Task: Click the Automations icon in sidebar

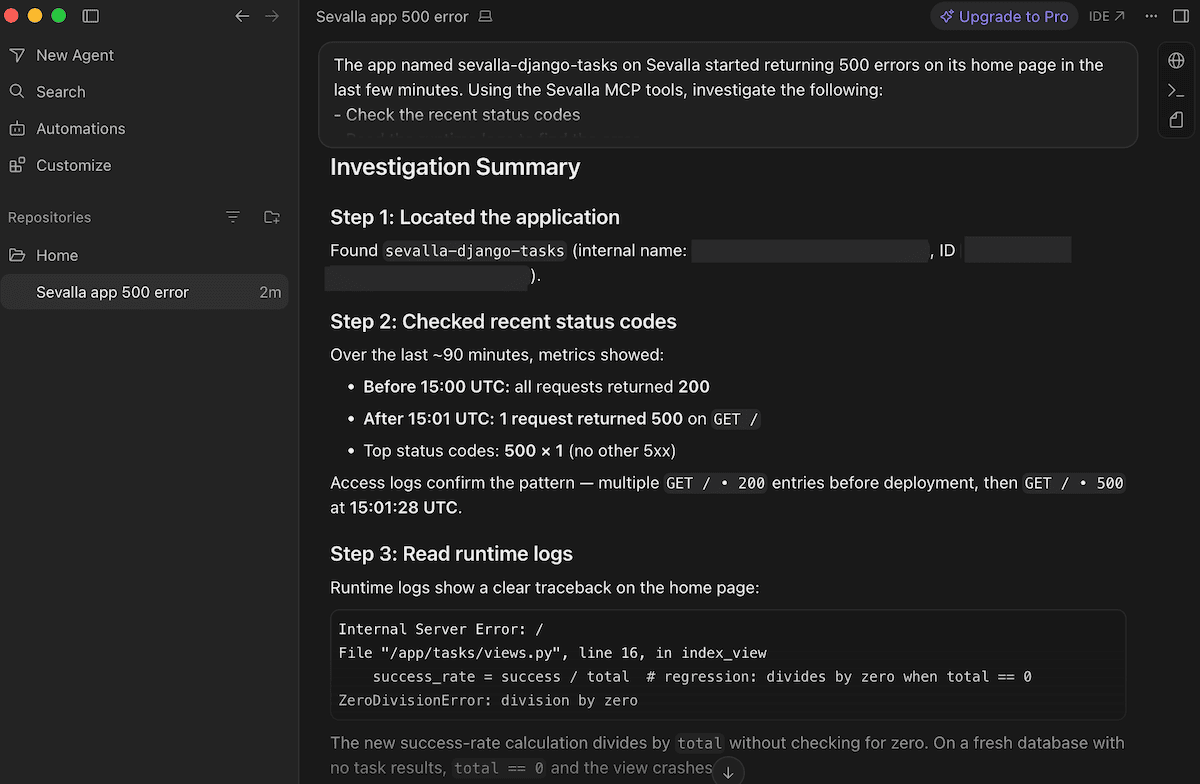Action: 17,128
